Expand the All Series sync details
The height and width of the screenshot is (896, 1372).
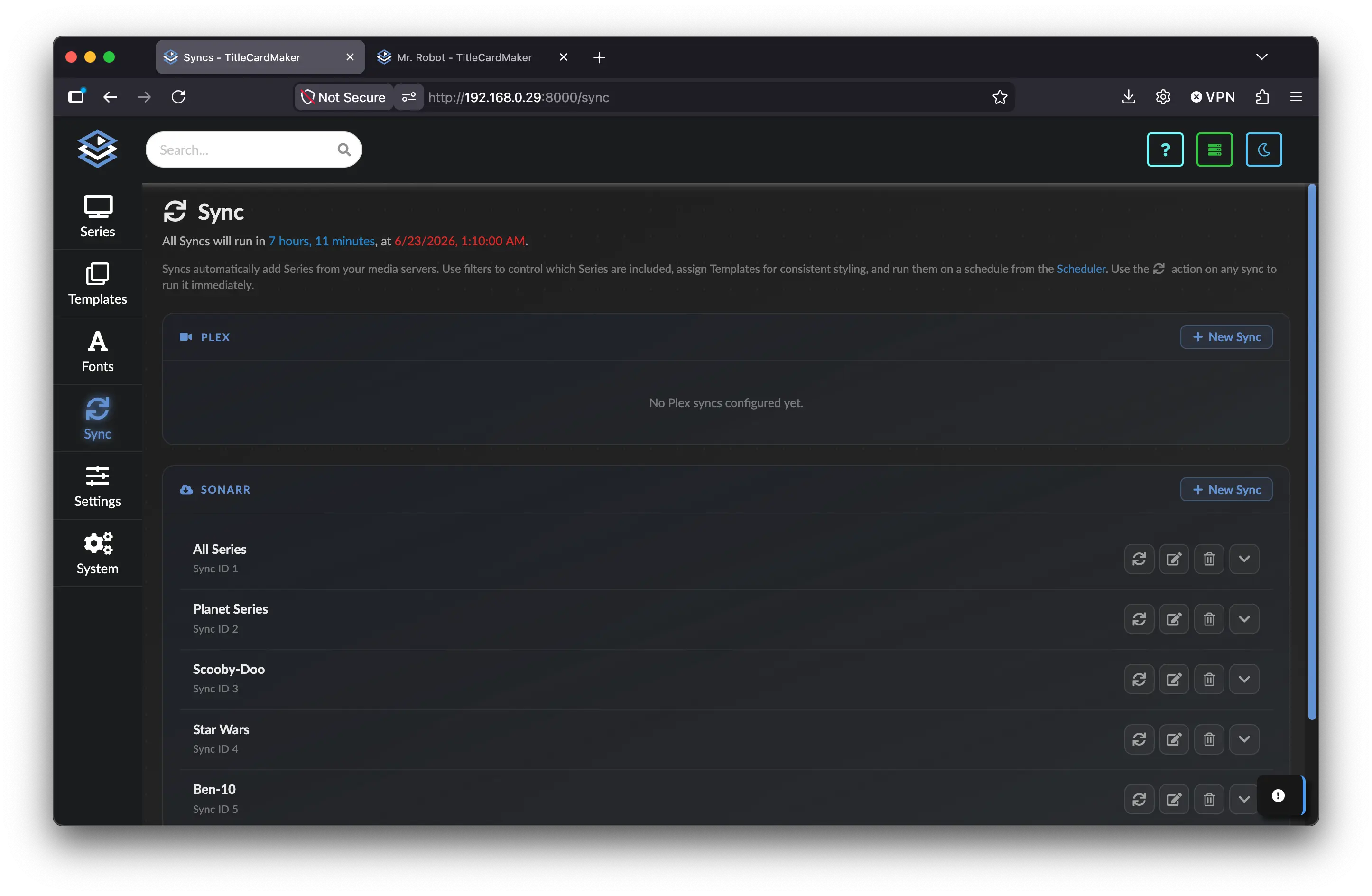[x=1244, y=559]
